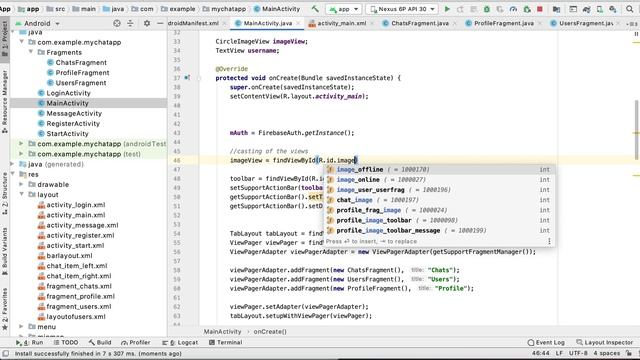The image size is (640, 360).
Task: Expand the menu folder
Action: click(21, 327)
